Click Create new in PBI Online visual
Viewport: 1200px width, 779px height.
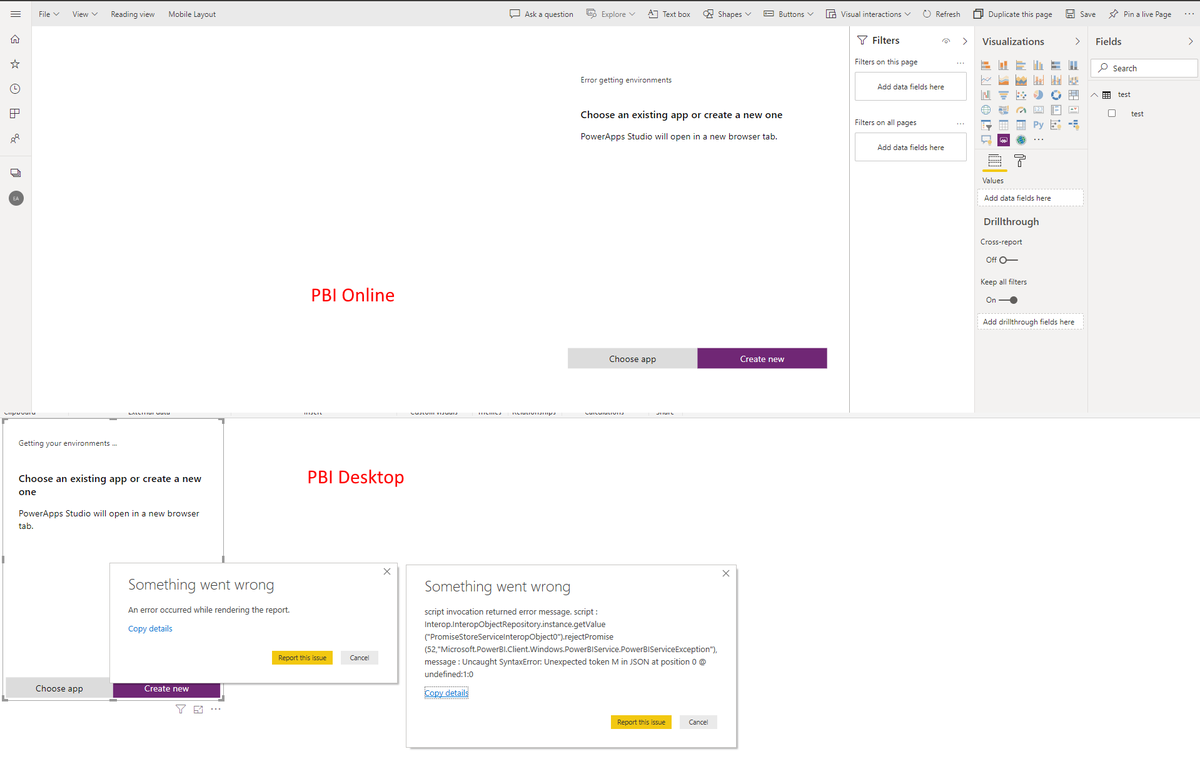coord(762,358)
